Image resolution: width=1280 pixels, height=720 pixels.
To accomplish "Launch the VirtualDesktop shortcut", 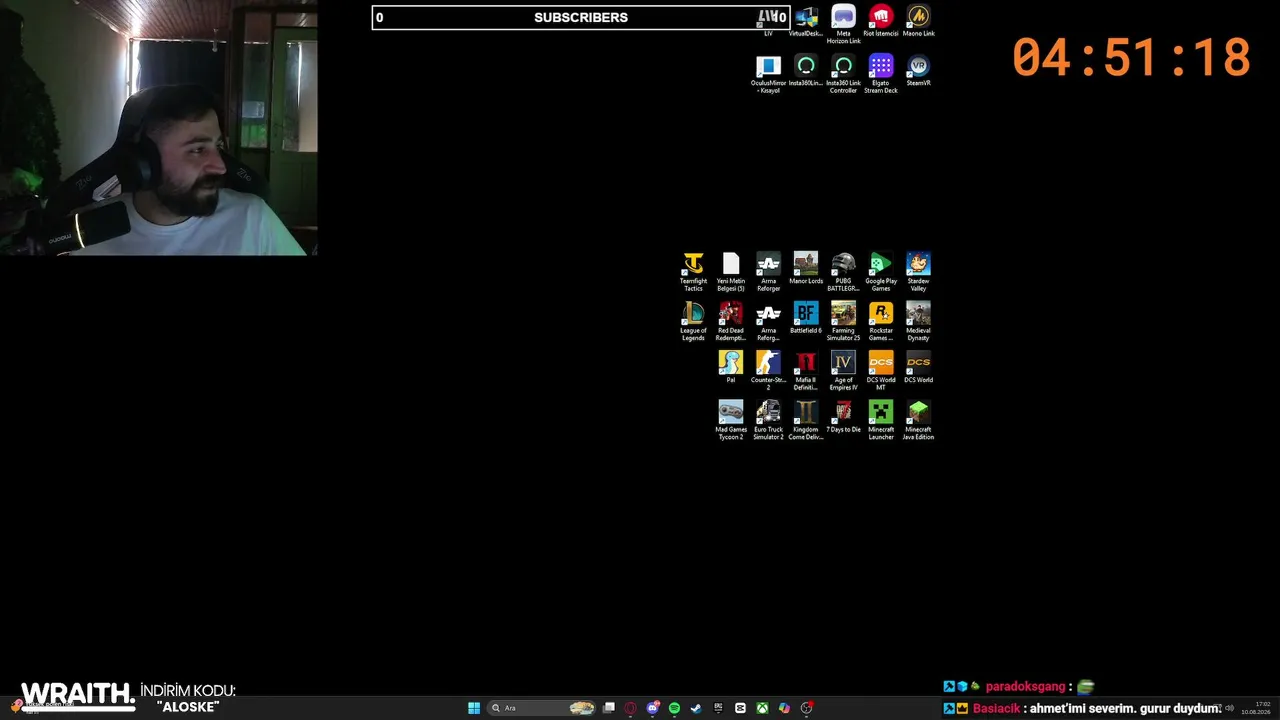I will (x=806, y=21).
